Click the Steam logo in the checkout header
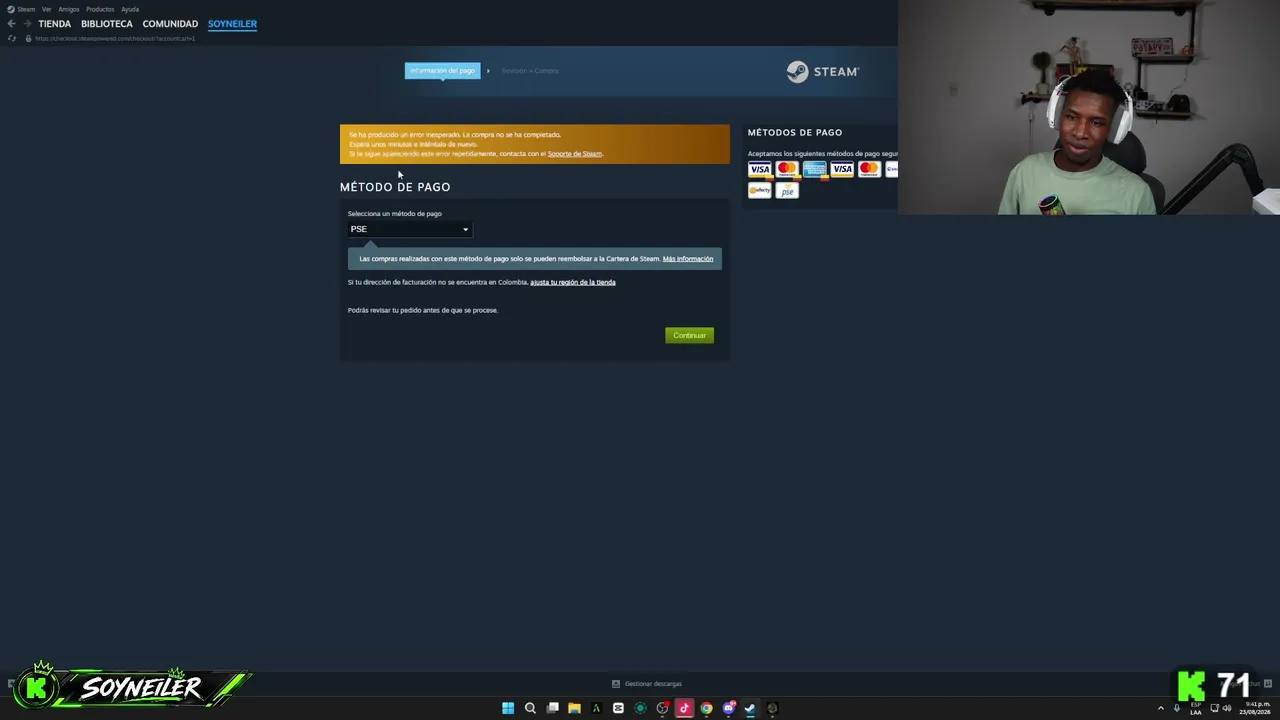The image size is (1280, 720). 822,71
